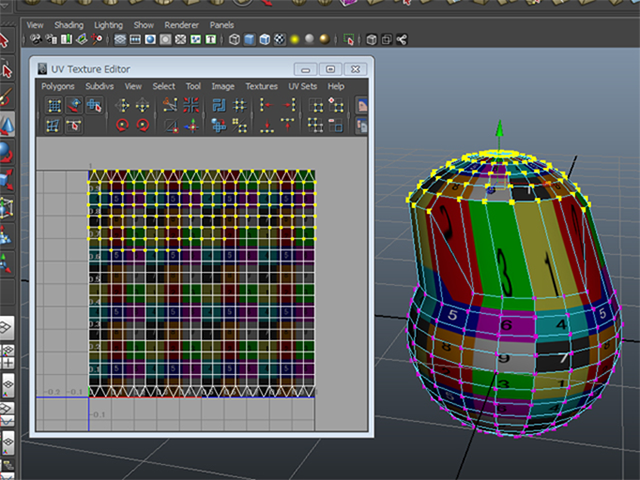Snap UVs to grid icon
The width and height of the screenshot is (640, 480).
[240, 106]
